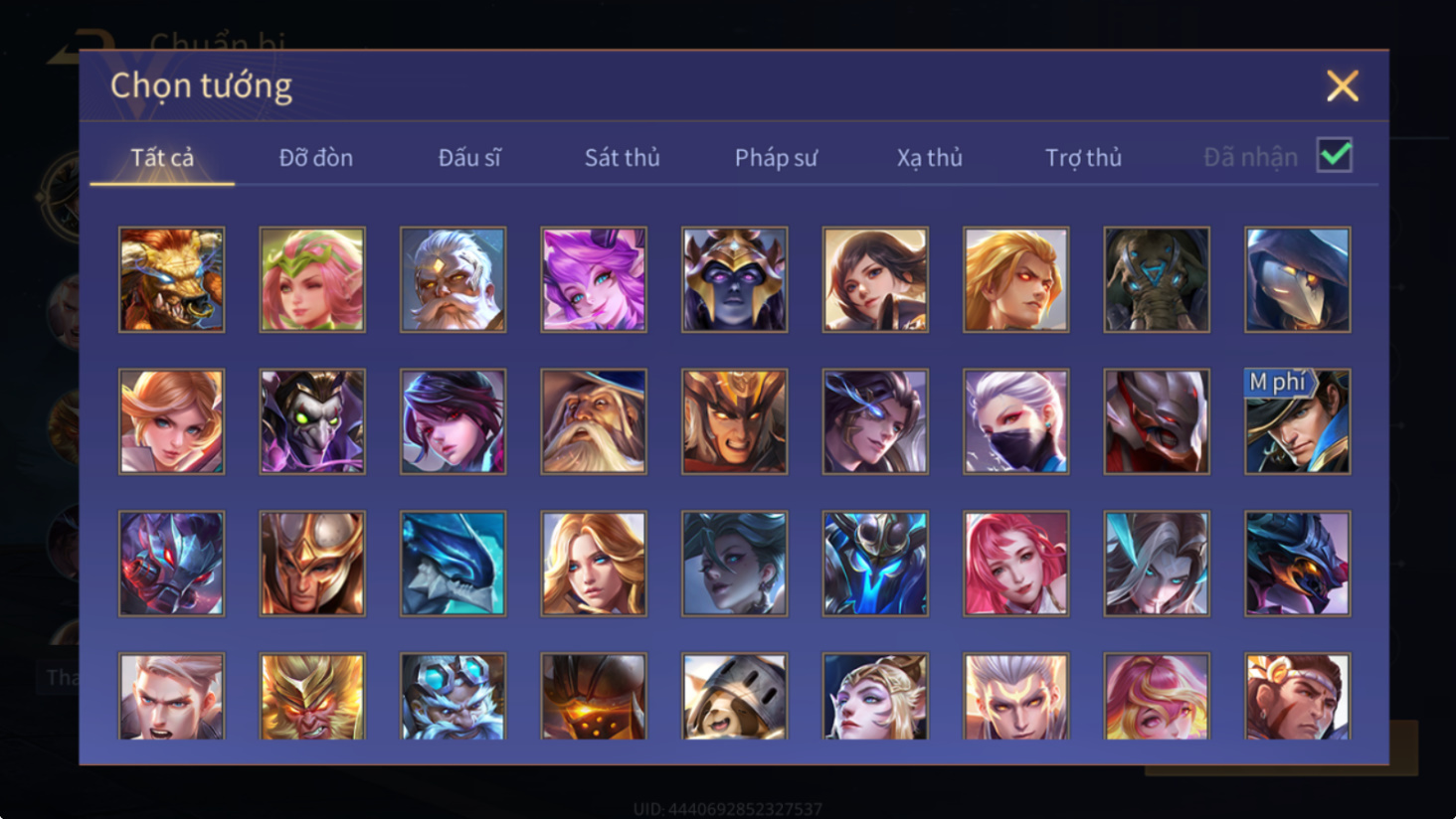Select the 'Tất cả' tab
Viewport: 1456px width, 819px height.
click(x=162, y=157)
